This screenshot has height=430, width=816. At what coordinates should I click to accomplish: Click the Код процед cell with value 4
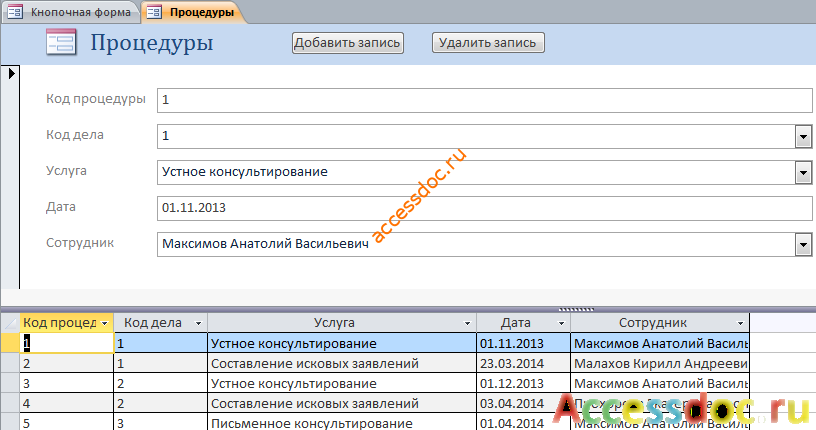[x=67, y=403]
